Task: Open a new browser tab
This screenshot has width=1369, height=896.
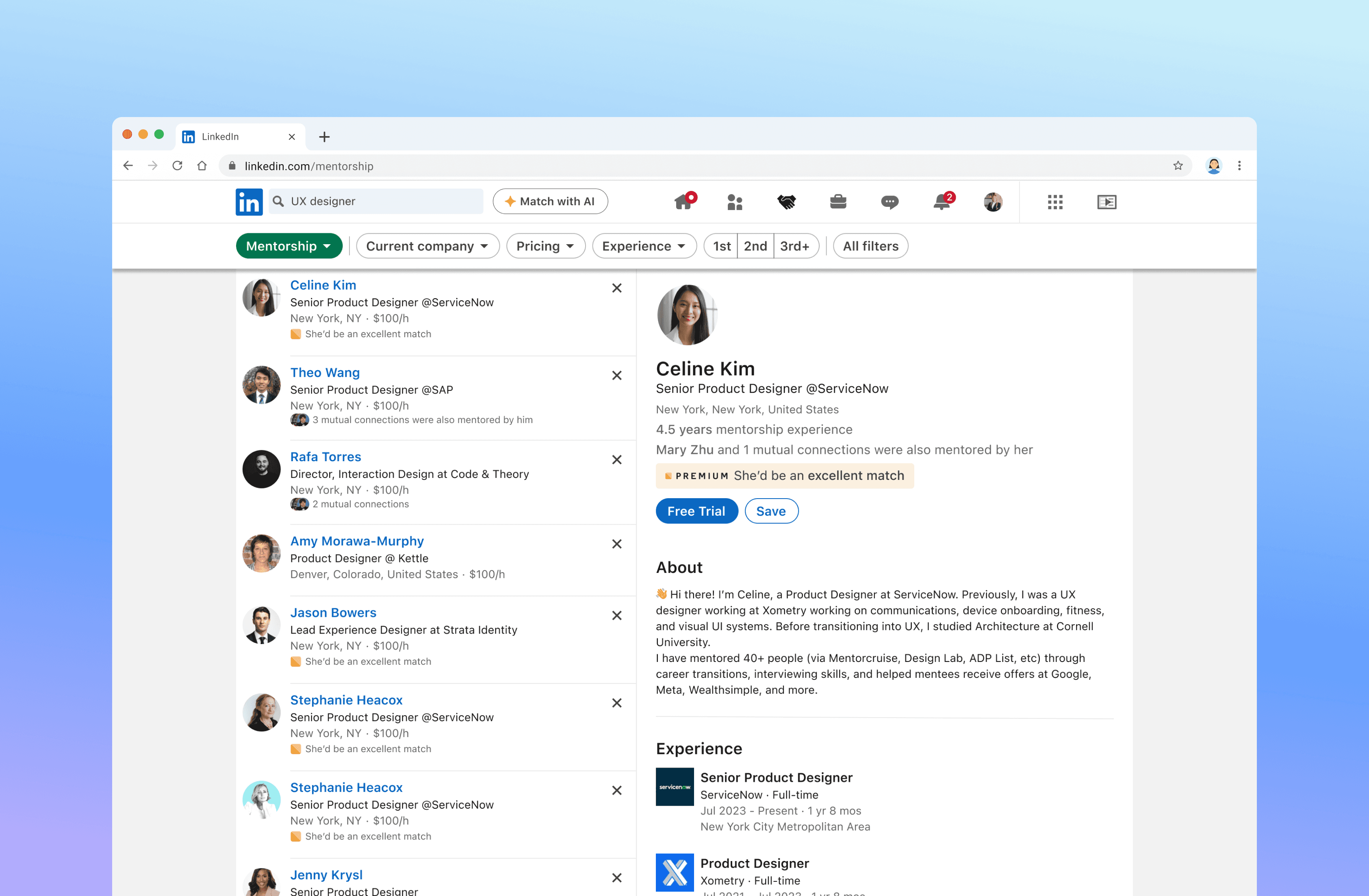Action: pyautogui.click(x=324, y=137)
